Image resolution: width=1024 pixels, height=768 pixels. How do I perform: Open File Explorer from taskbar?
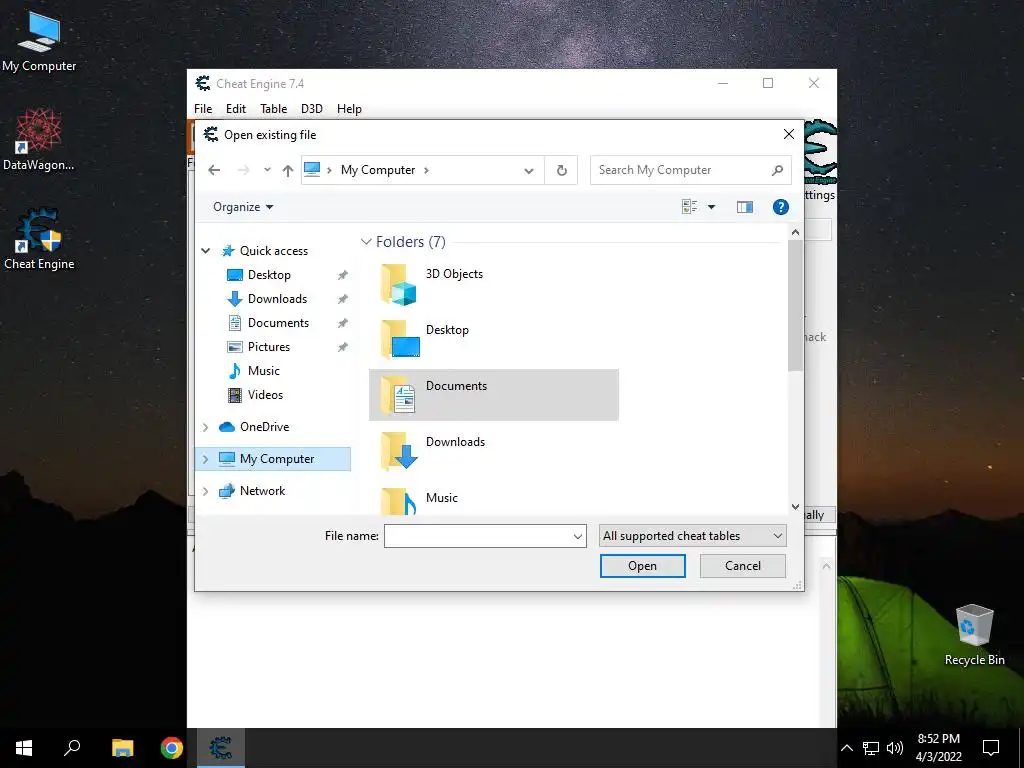click(x=122, y=748)
